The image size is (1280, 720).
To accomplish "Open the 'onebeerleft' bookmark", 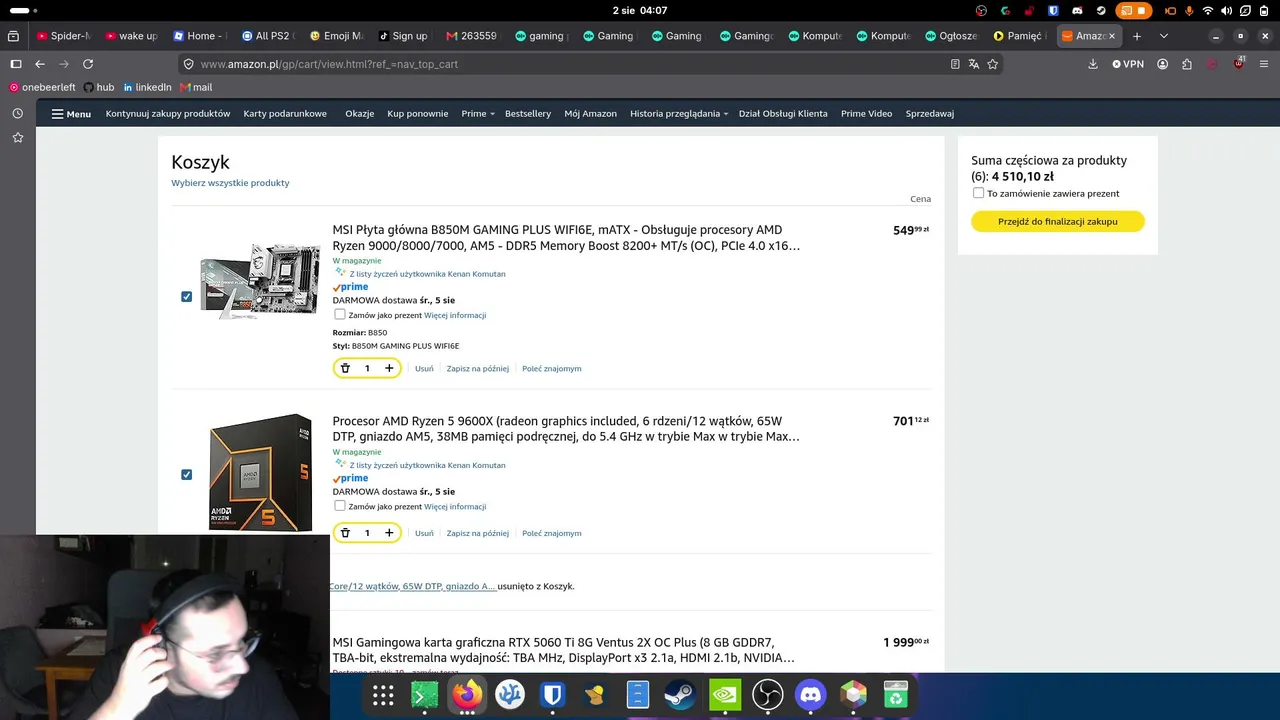I will [42, 88].
